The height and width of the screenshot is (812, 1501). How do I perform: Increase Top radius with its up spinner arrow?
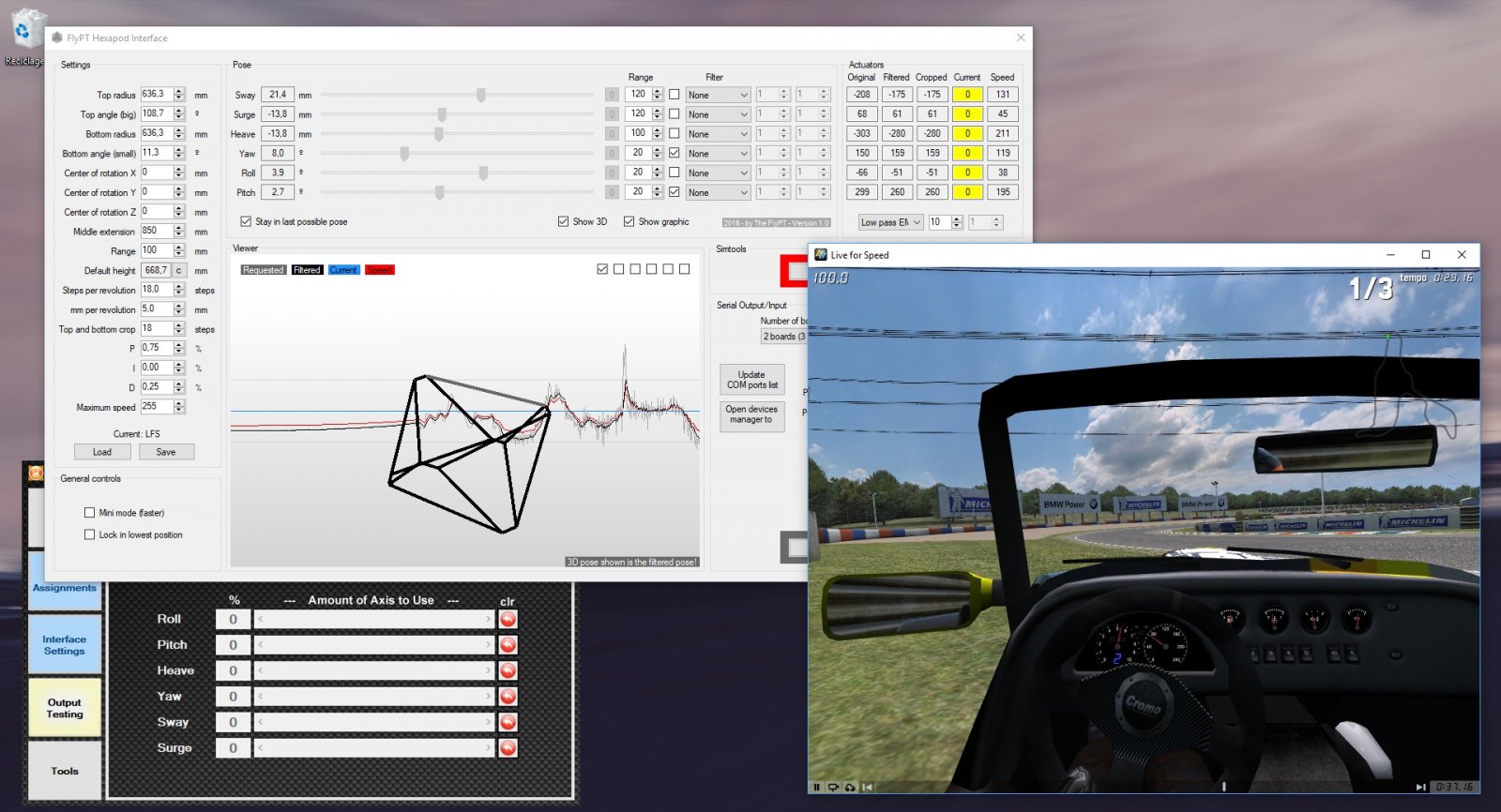click(179, 91)
